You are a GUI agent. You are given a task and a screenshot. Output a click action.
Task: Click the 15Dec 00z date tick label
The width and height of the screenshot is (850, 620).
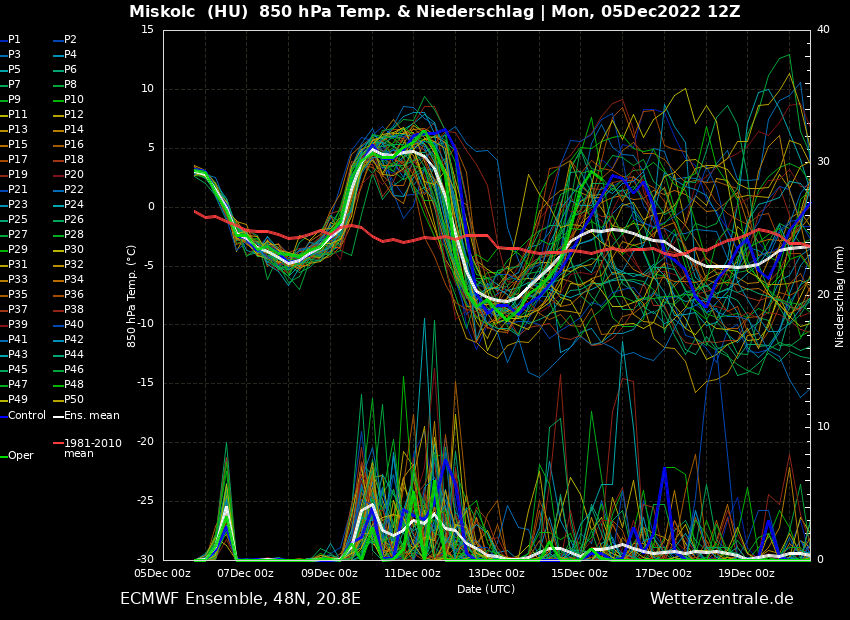click(x=579, y=573)
